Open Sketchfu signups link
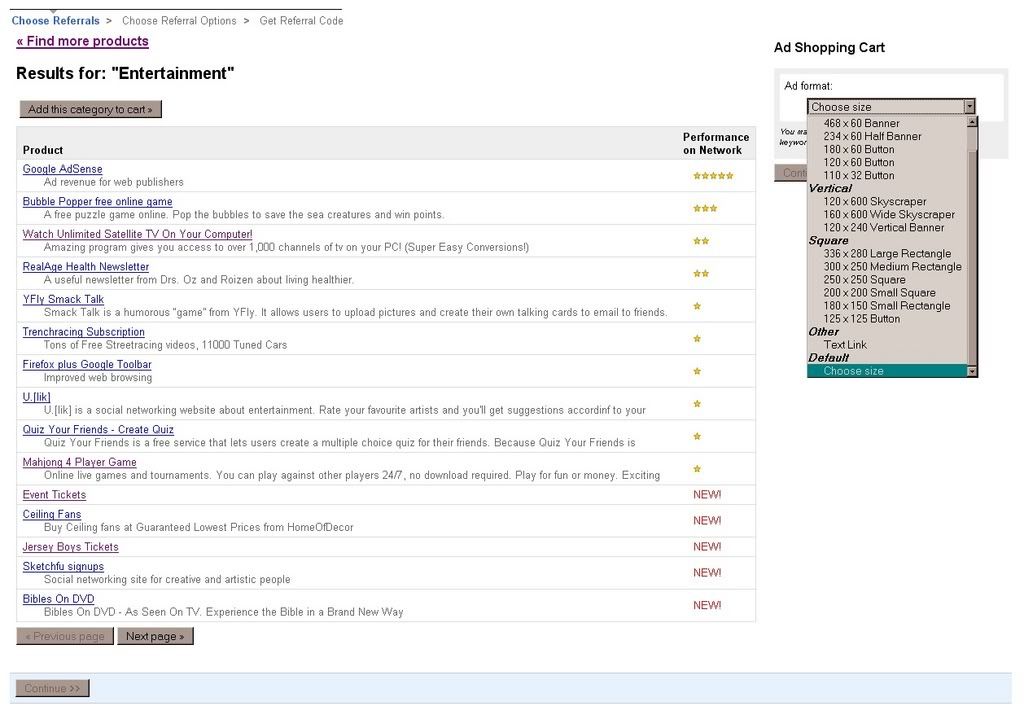1024x715 pixels. [x=63, y=567]
